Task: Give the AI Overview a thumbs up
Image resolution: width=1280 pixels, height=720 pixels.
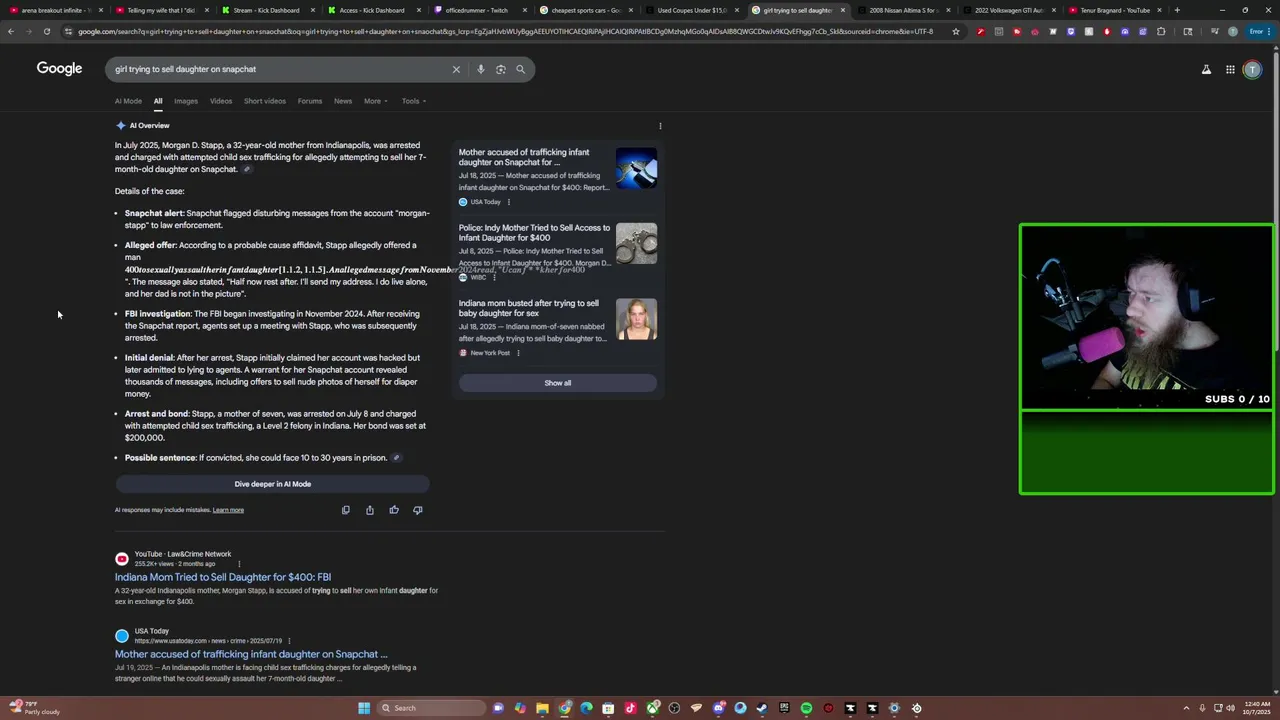Action: click(x=394, y=510)
